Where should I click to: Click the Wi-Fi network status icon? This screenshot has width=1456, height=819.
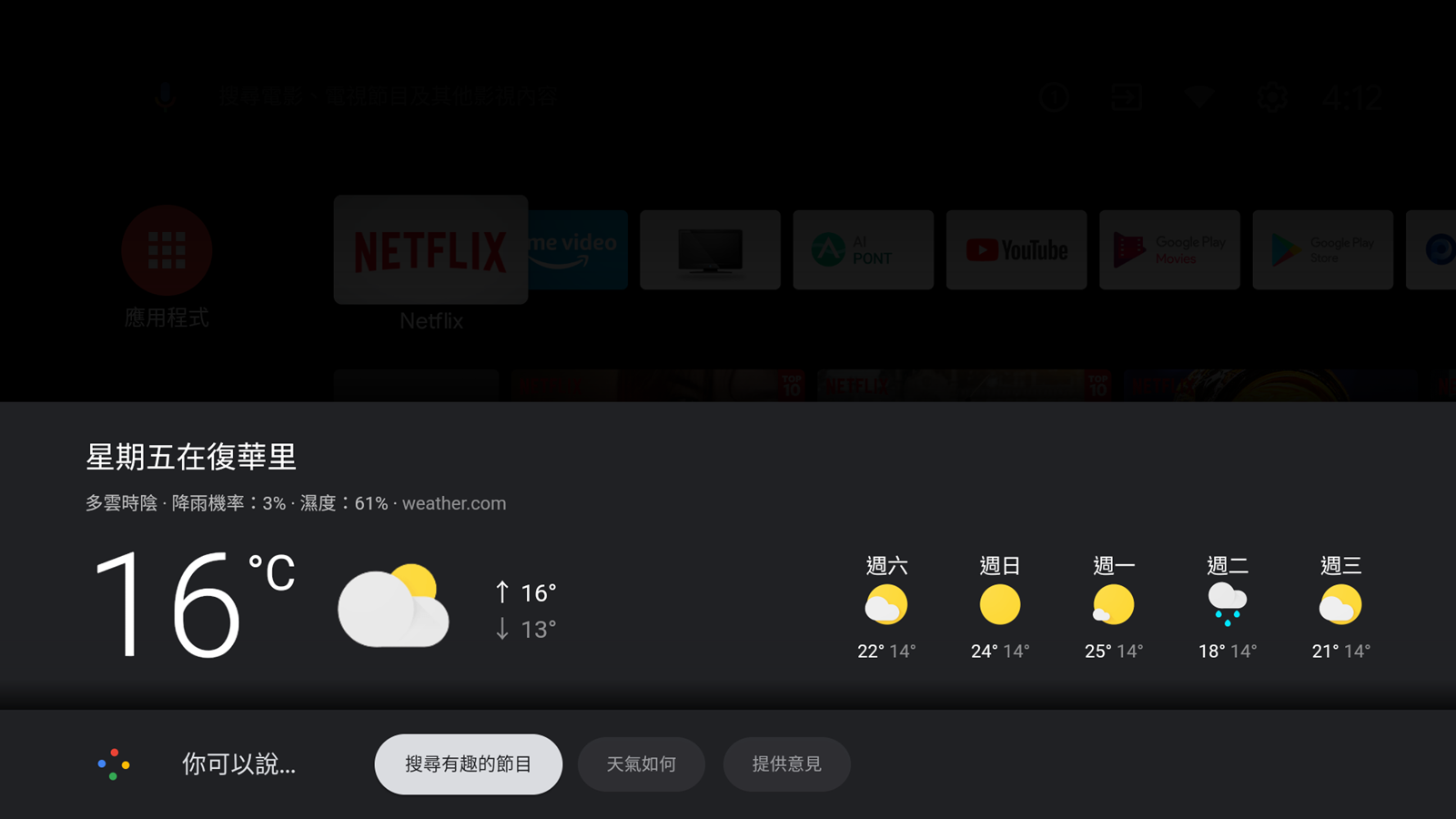point(1199,96)
